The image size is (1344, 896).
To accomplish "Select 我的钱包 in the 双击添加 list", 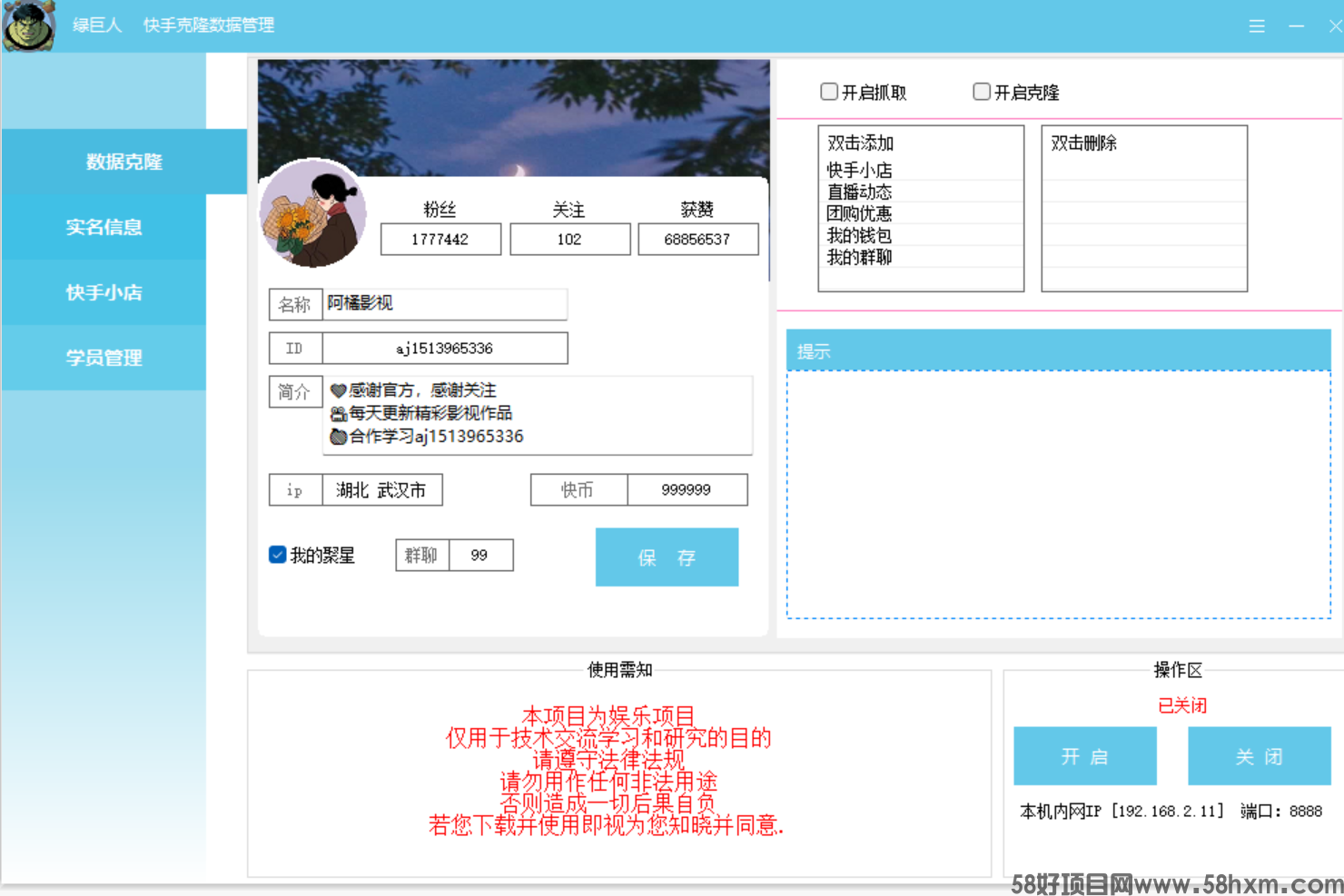I will click(921, 235).
